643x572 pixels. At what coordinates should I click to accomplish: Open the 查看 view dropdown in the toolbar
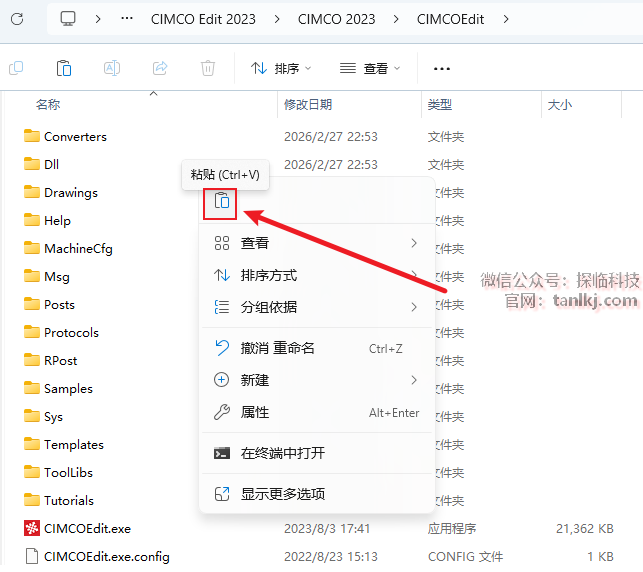point(370,68)
